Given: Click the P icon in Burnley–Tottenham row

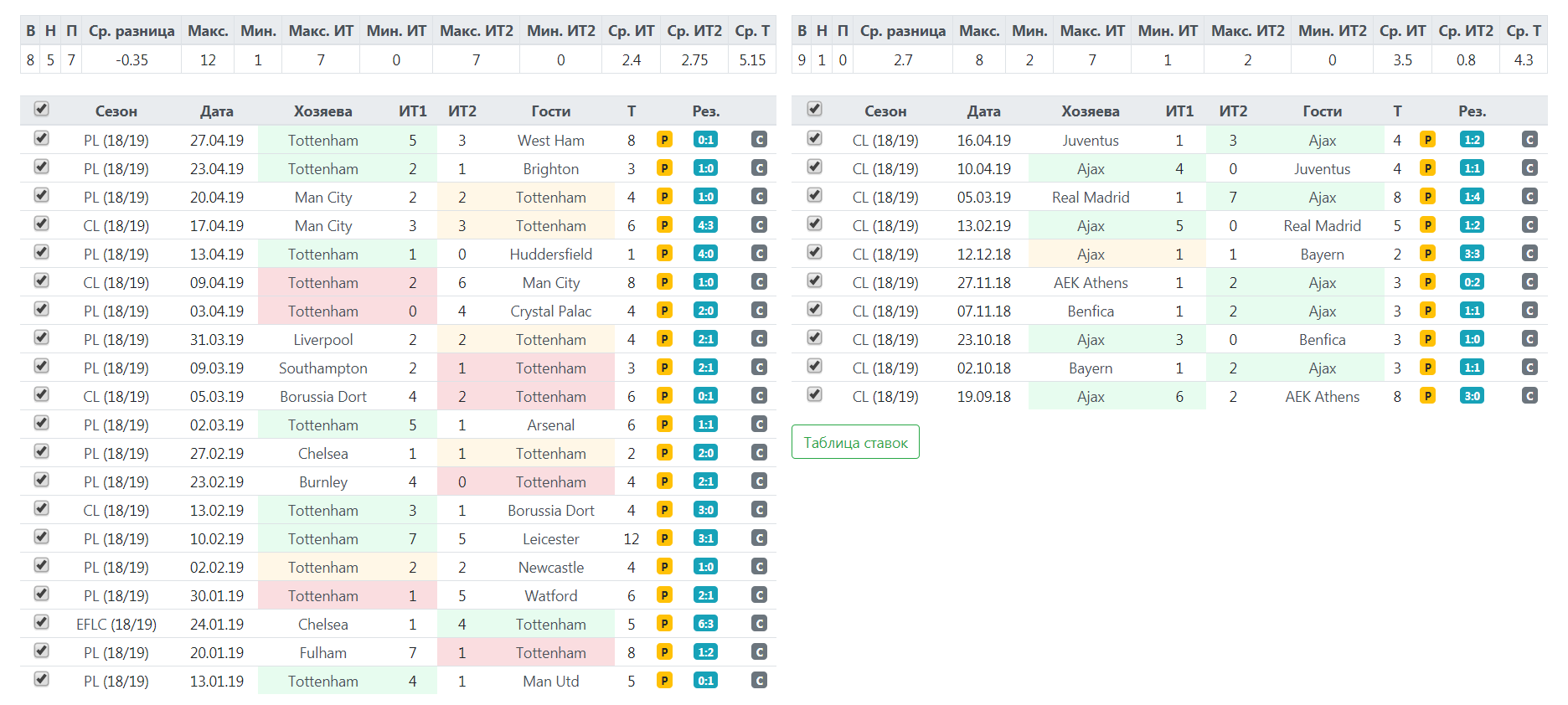Looking at the screenshot, I should [664, 481].
